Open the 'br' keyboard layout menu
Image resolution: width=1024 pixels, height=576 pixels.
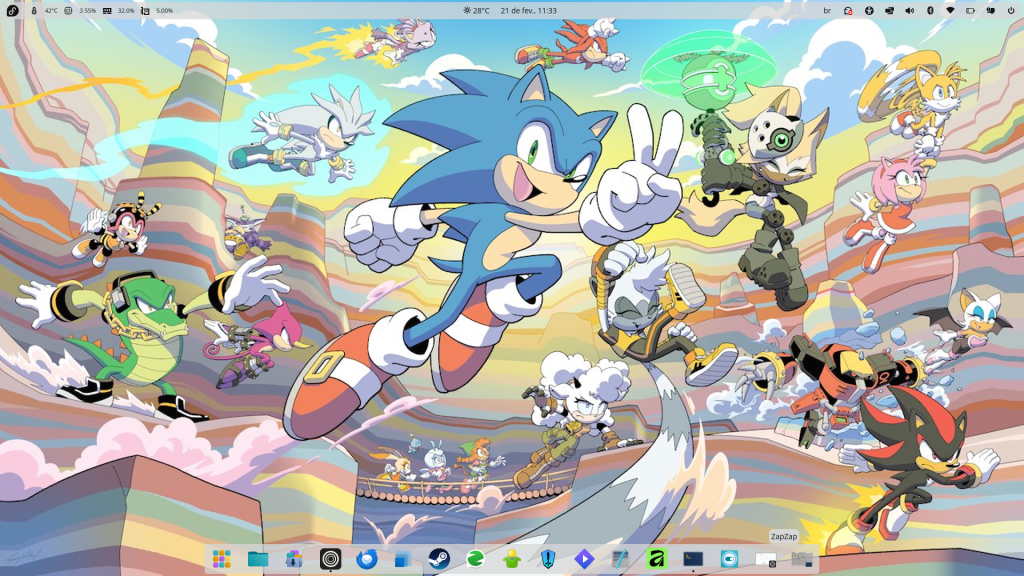pyautogui.click(x=827, y=10)
